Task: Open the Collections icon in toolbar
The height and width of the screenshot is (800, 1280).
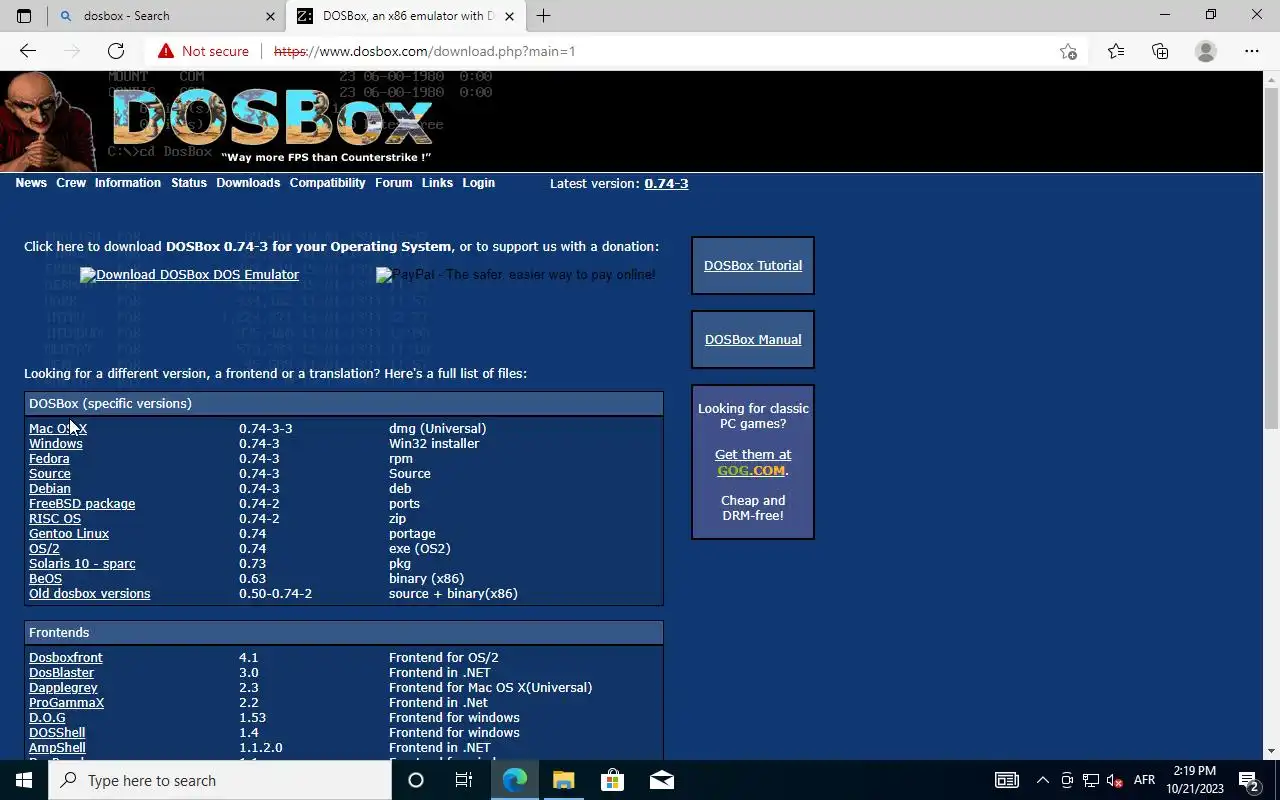Action: [1160, 51]
